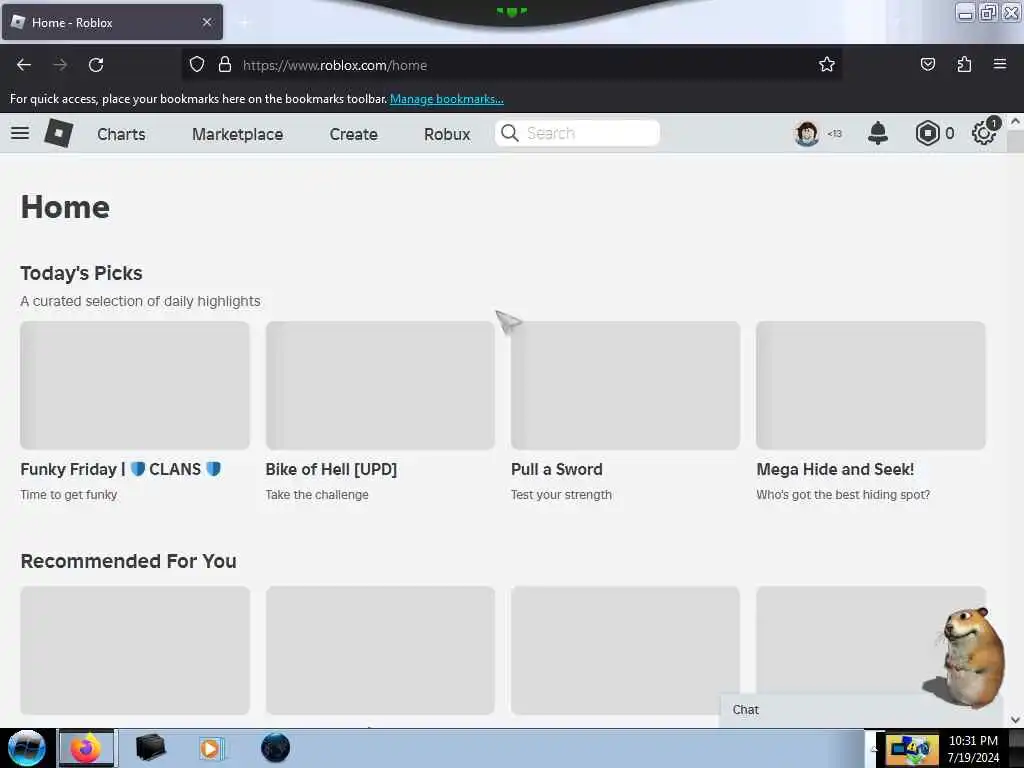Screen dimensions: 1024x768
Task: Open the browser extensions icon
Action: coord(964,64)
